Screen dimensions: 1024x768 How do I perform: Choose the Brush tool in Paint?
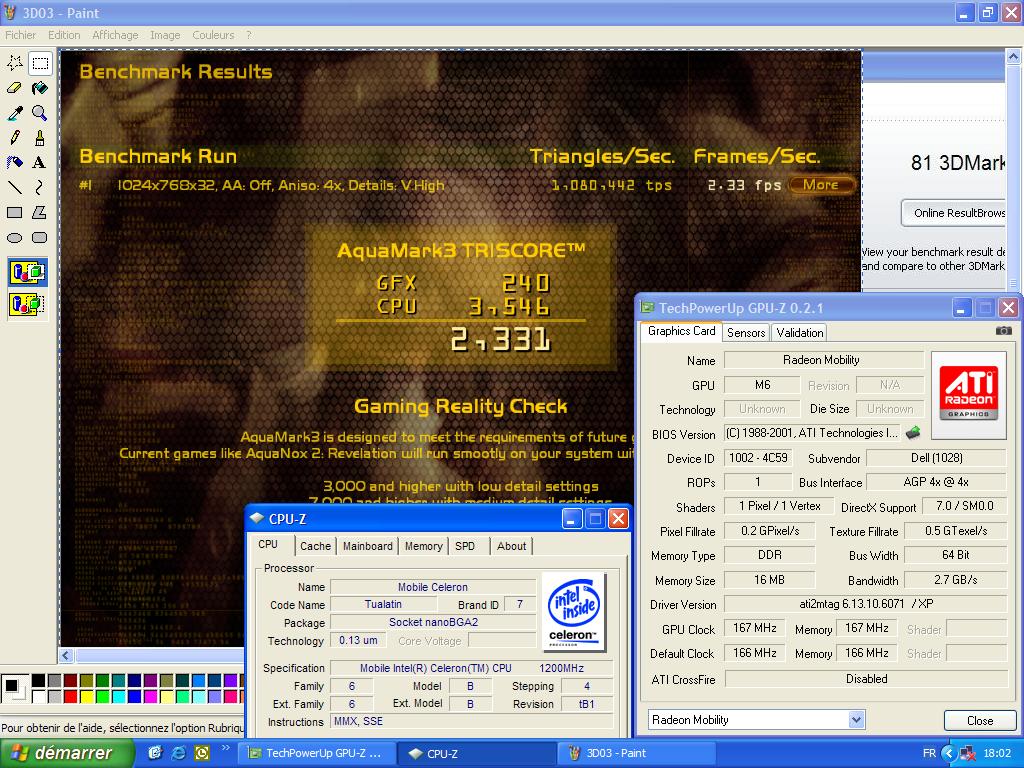[x=40, y=138]
